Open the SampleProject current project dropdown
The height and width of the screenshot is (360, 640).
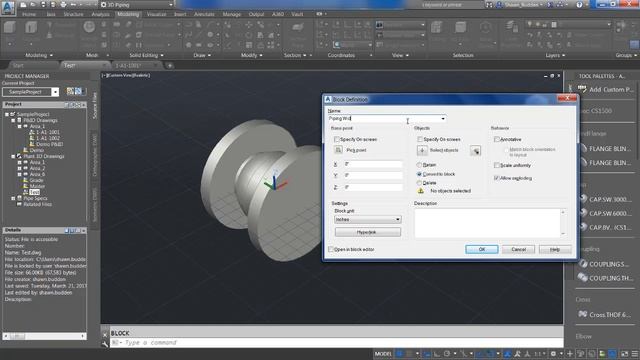55,92
